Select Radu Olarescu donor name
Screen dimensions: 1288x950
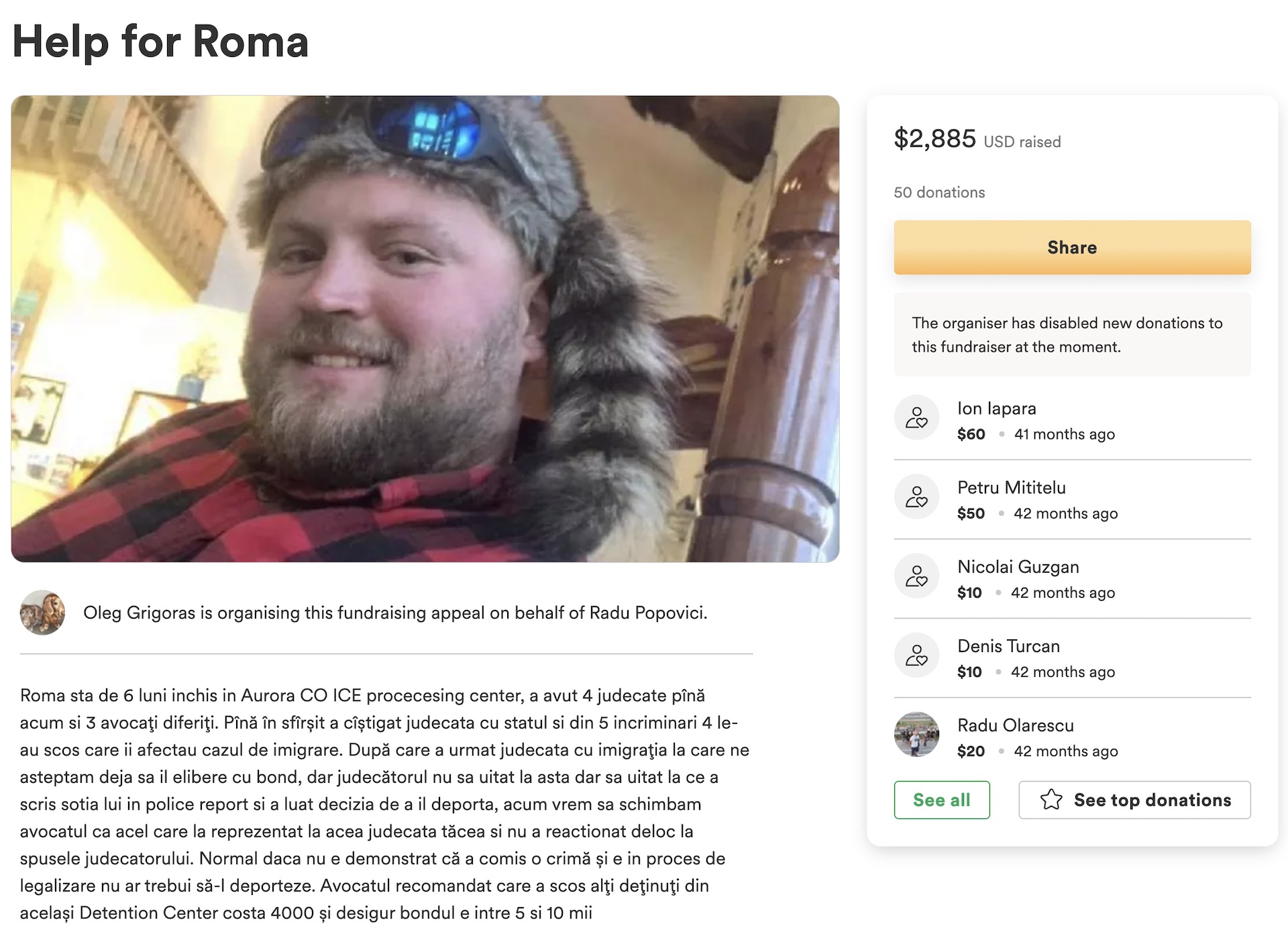pos(1015,725)
